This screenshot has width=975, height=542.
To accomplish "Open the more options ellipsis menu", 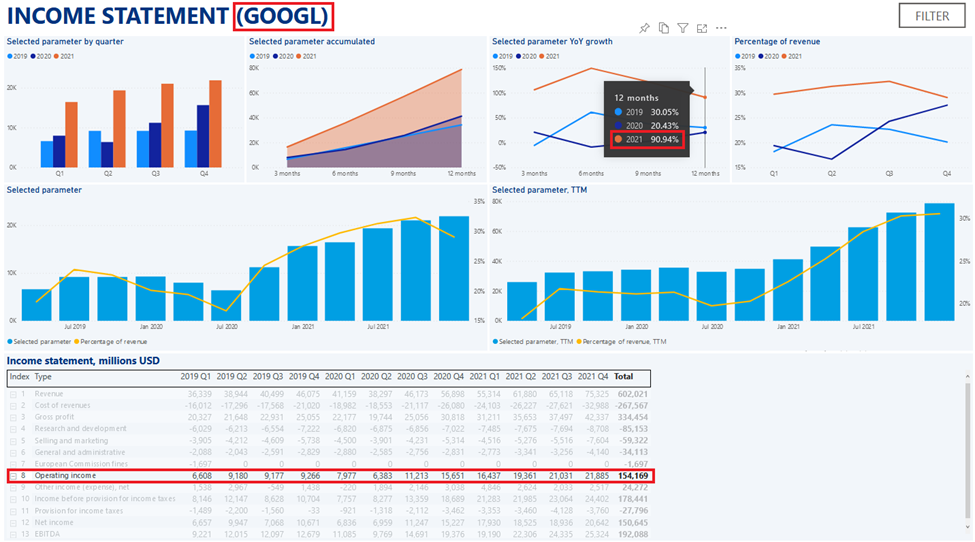I will pyautogui.click(x=721, y=28).
